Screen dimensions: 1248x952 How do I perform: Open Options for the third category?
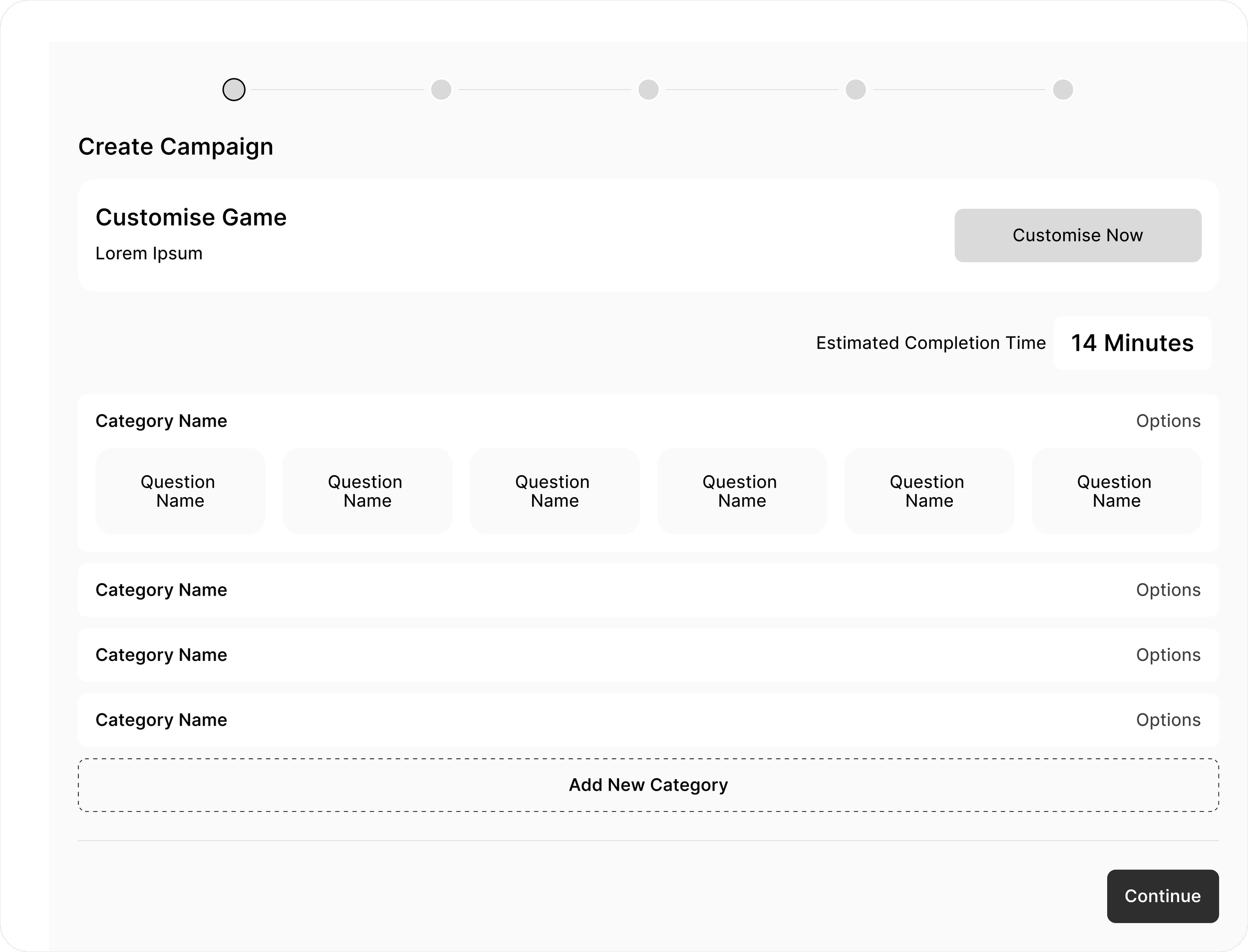[1168, 655]
